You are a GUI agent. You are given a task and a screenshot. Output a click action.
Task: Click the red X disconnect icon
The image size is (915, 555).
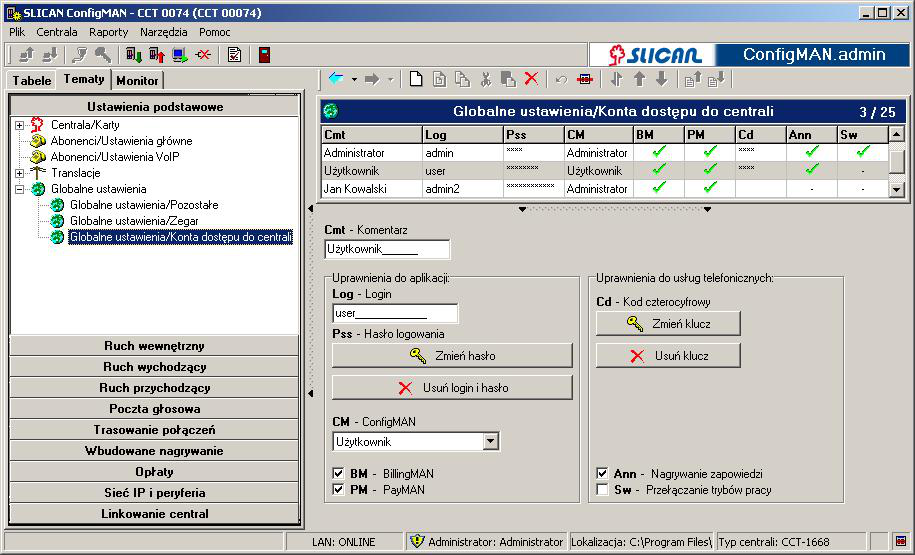(x=203, y=55)
